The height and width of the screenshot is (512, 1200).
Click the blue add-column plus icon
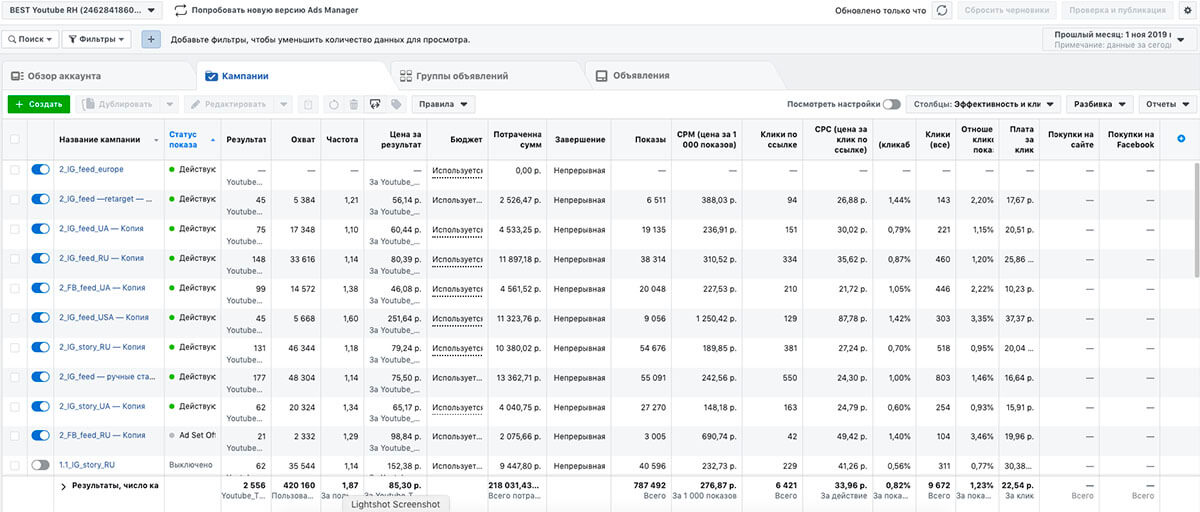pos(1182,139)
